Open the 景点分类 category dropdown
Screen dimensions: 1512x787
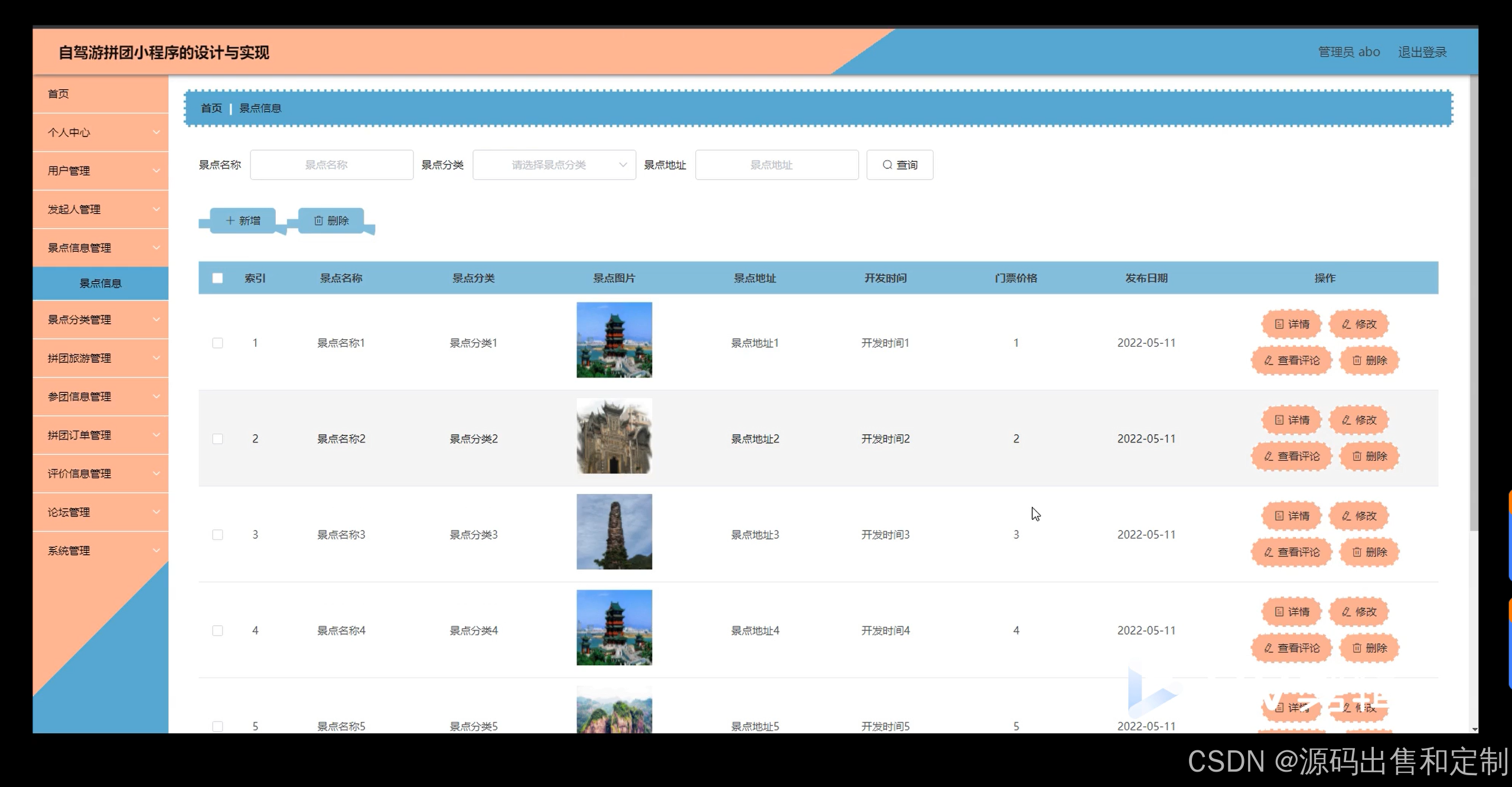553,165
